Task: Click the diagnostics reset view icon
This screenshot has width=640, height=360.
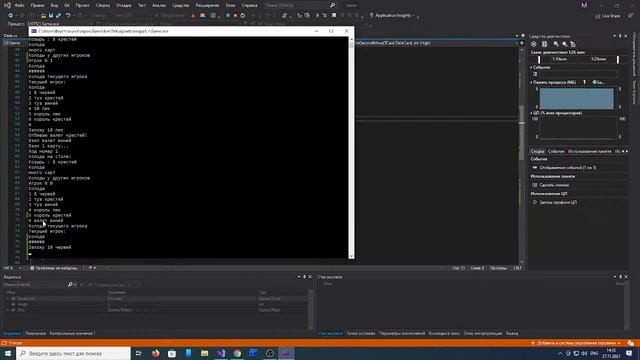Action: coord(573,44)
